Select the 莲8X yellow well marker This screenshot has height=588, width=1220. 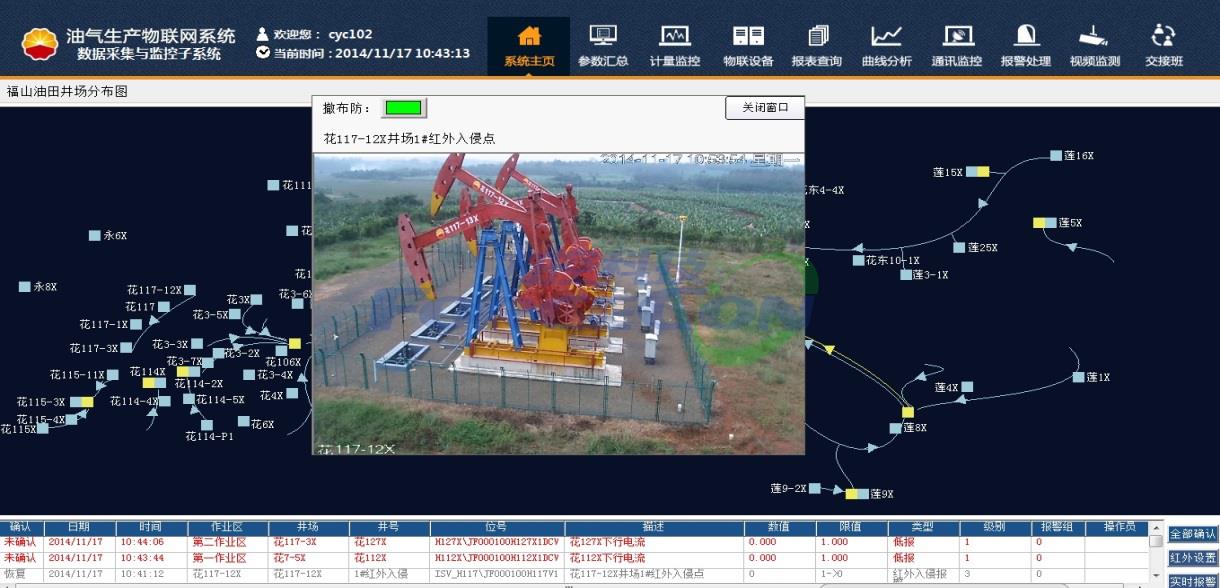pyautogui.click(x=908, y=412)
